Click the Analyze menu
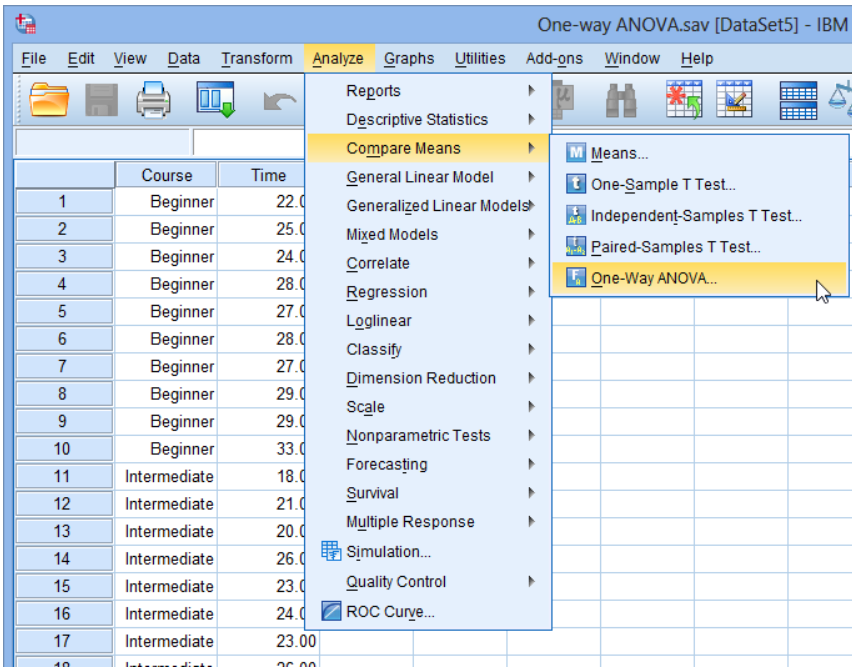This screenshot has height=671, width=852. pyautogui.click(x=338, y=58)
